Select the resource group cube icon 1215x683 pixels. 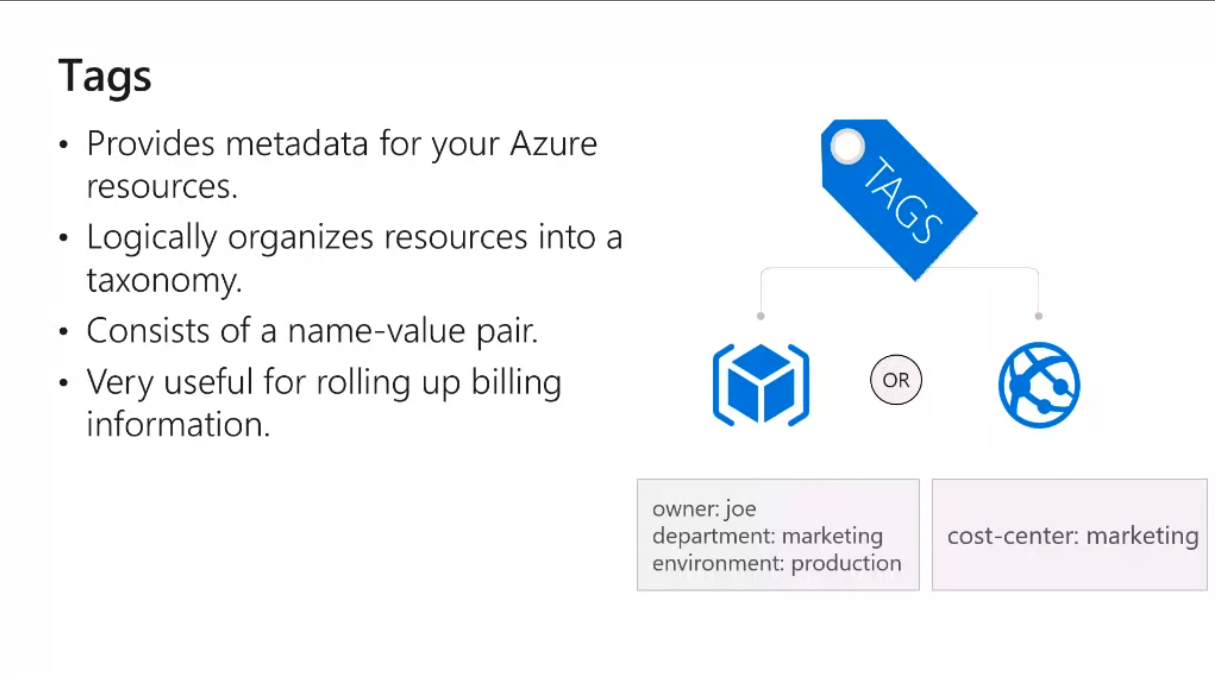(761, 385)
